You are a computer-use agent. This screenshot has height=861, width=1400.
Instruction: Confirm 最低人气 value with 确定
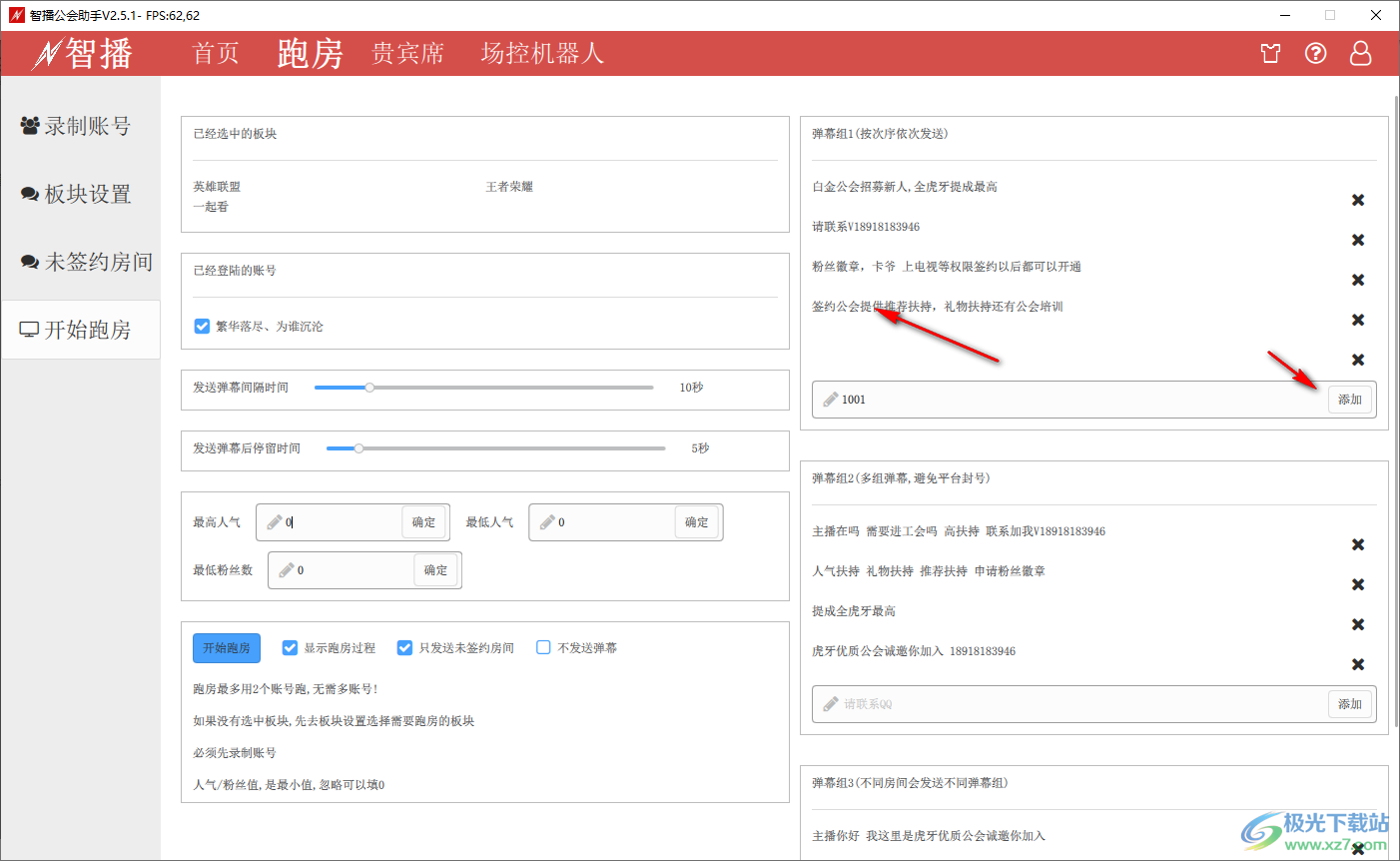(x=697, y=522)
